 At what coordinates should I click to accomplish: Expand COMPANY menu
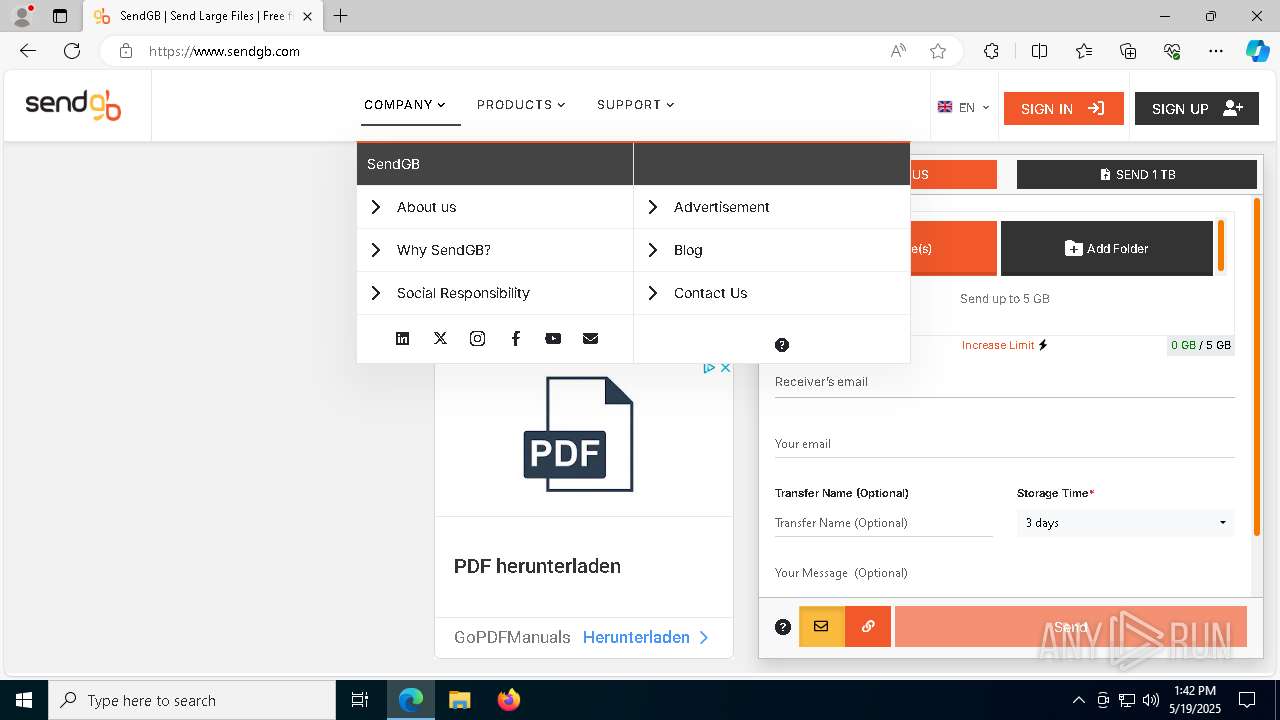point(405,105)
